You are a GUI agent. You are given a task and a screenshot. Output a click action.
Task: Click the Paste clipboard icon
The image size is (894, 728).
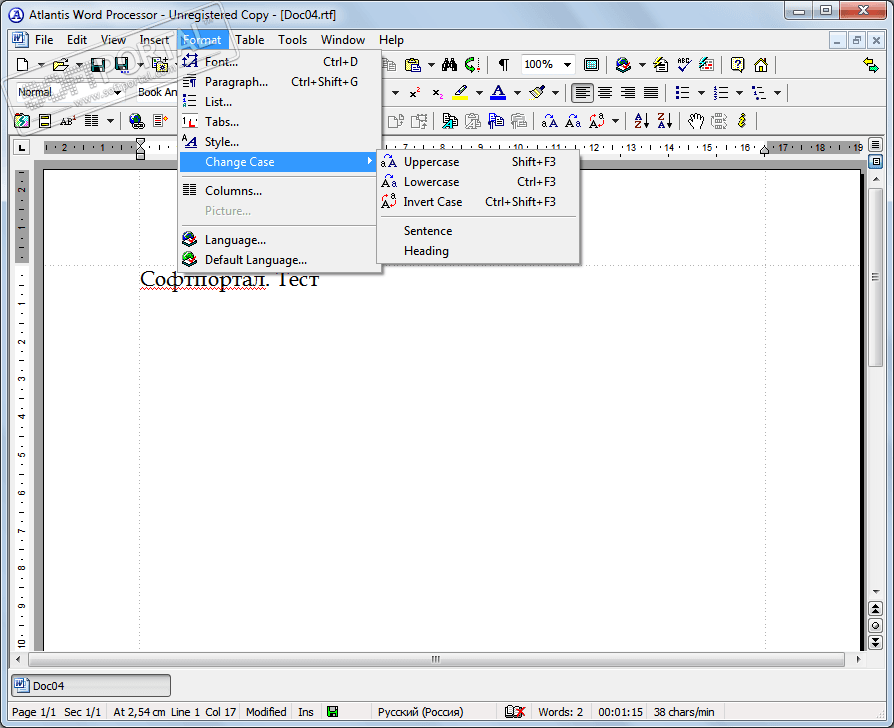click(x=412, y=65)
